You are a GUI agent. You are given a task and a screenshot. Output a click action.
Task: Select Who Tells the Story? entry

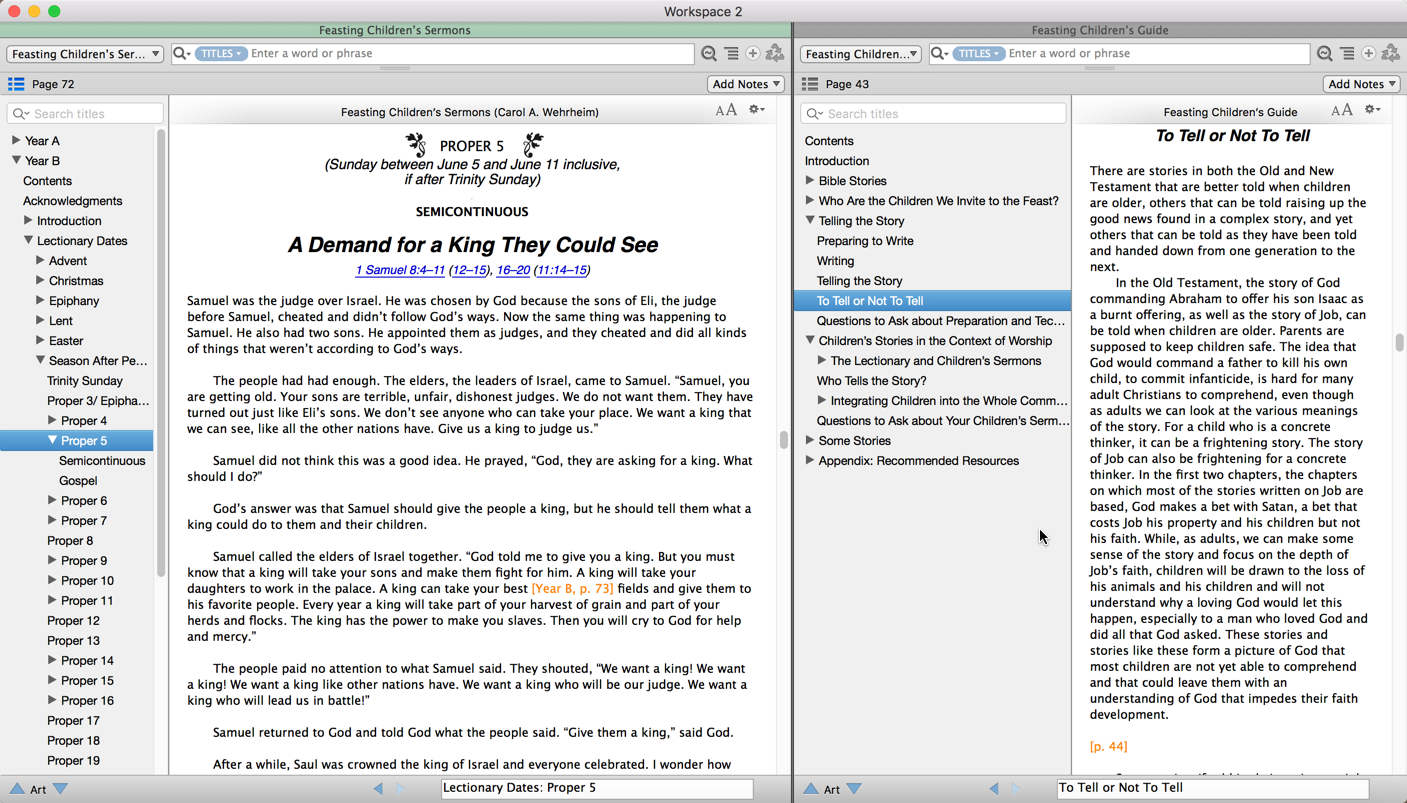[x=872, y=381]
